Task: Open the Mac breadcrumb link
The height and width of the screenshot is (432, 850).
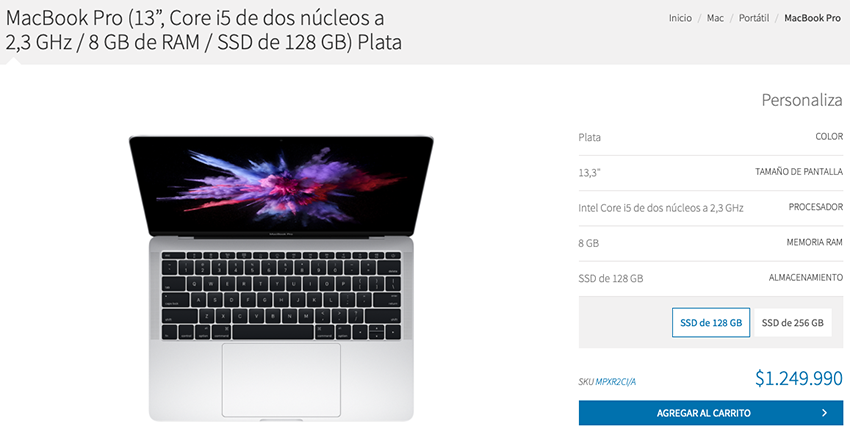Action: (x=715, y=18)
